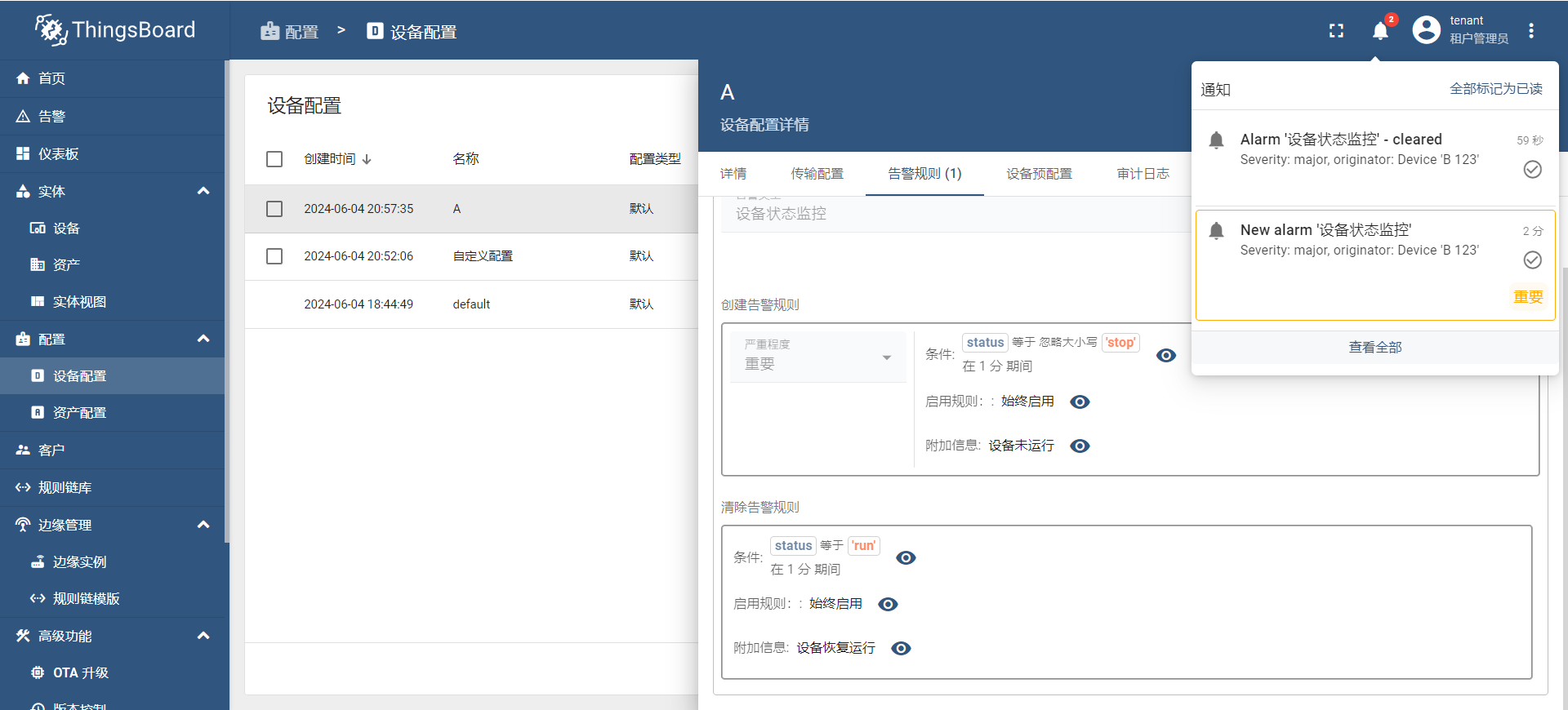The height and width of the screenshot is (710, 1568).
Task: Click the 首页 home icon
Action: (23, 78)
